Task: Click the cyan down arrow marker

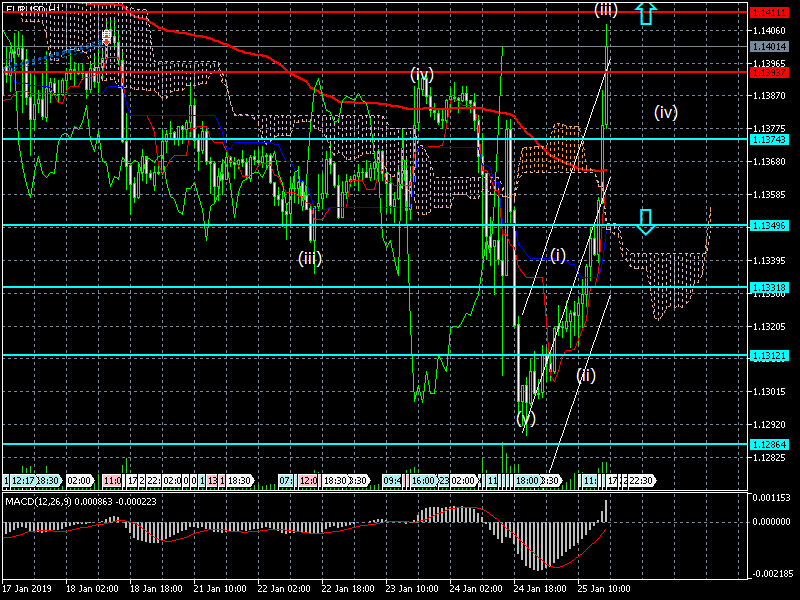Action: [646, 222]
